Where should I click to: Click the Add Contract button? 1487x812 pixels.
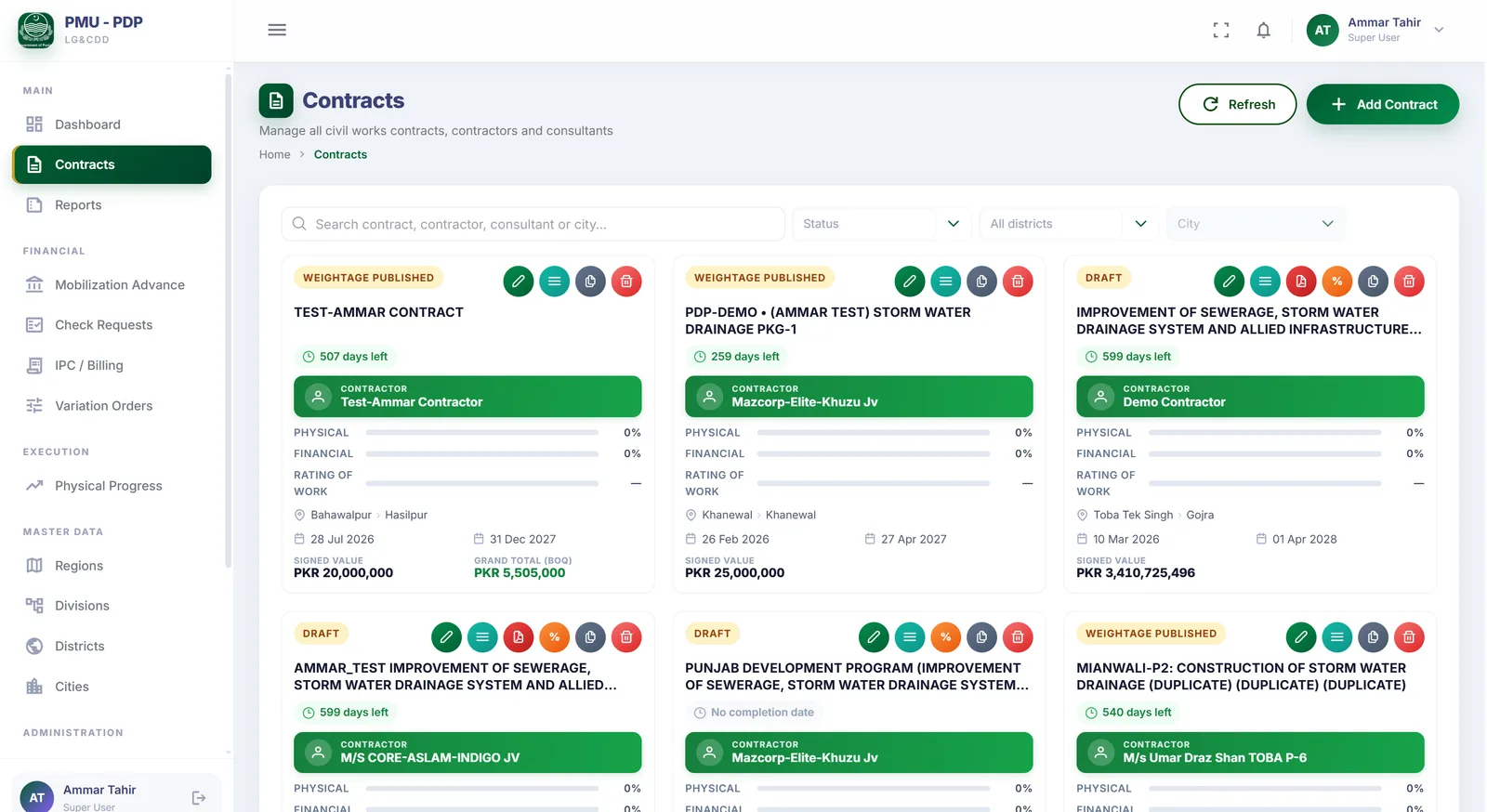[1383, 105]
